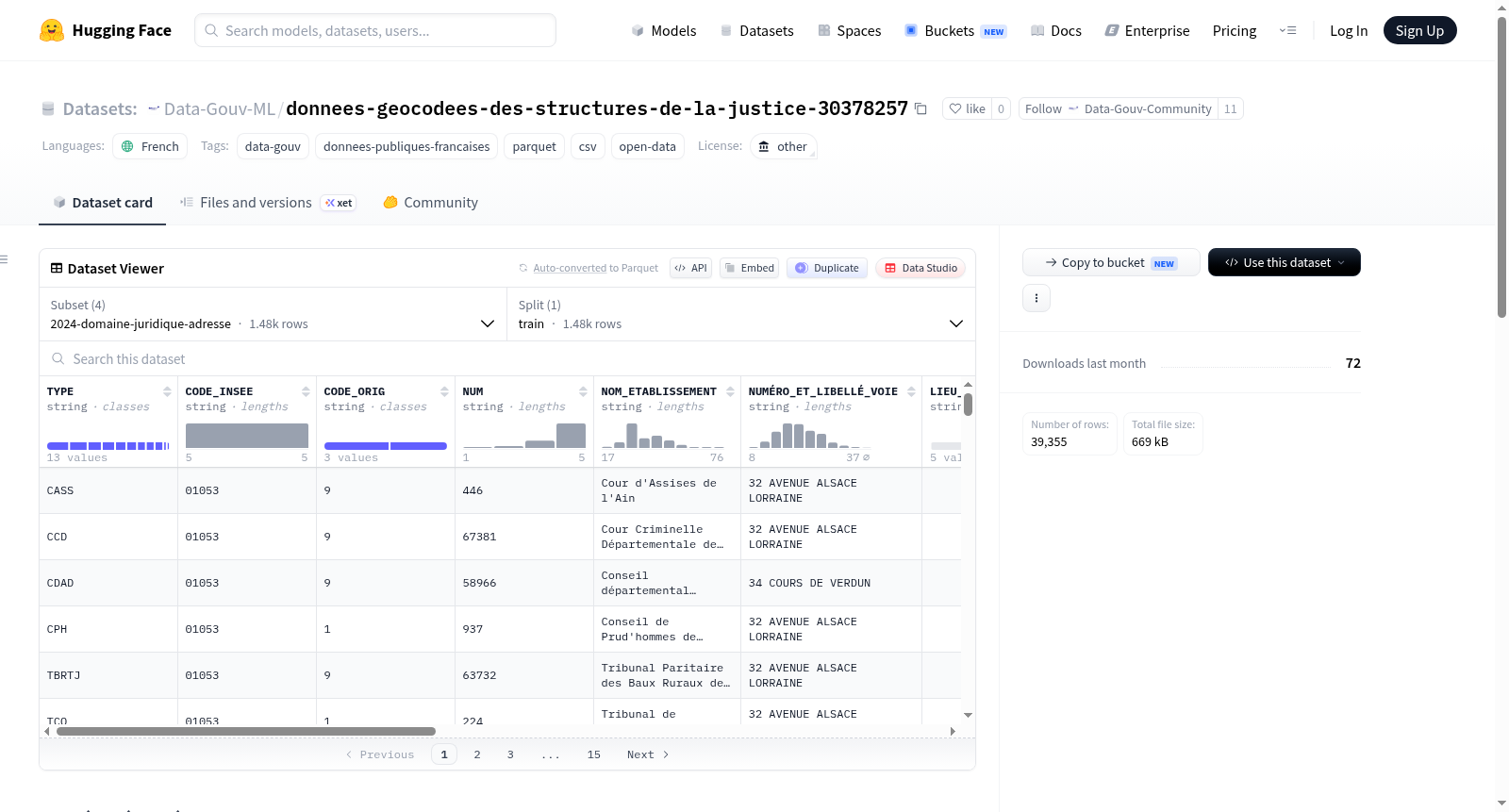Launch Data Studio
This screenshot has width=1509, height=812.
920,268
